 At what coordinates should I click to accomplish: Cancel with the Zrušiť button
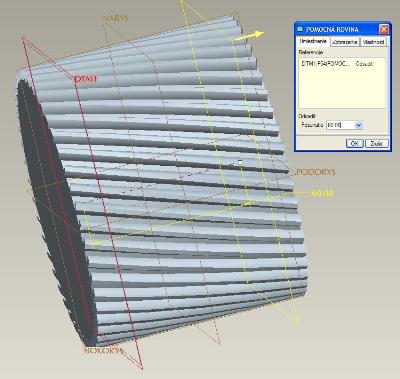pos(377,143)
